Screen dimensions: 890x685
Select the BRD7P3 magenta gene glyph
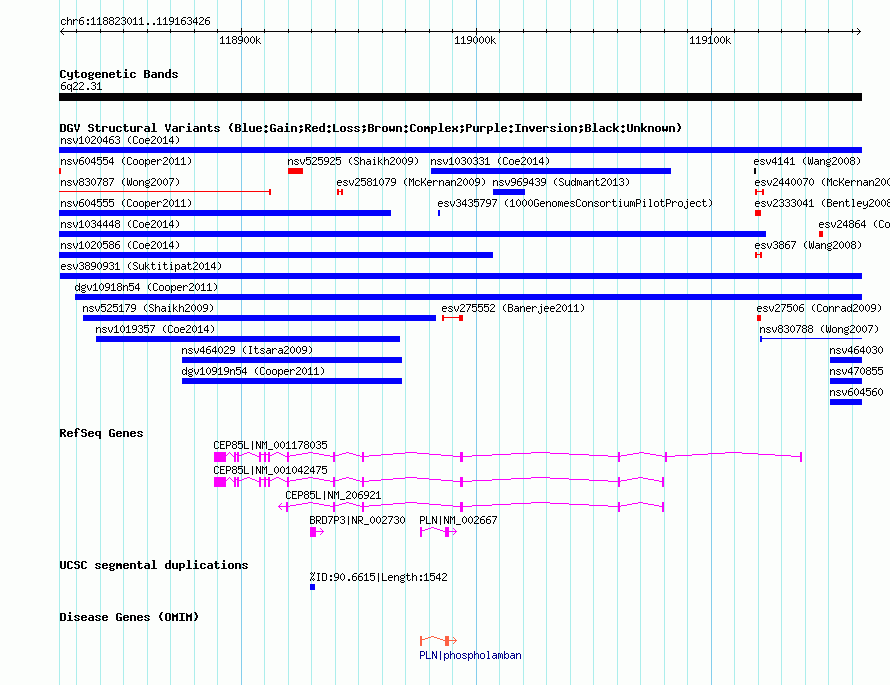[x=317, y=532]
